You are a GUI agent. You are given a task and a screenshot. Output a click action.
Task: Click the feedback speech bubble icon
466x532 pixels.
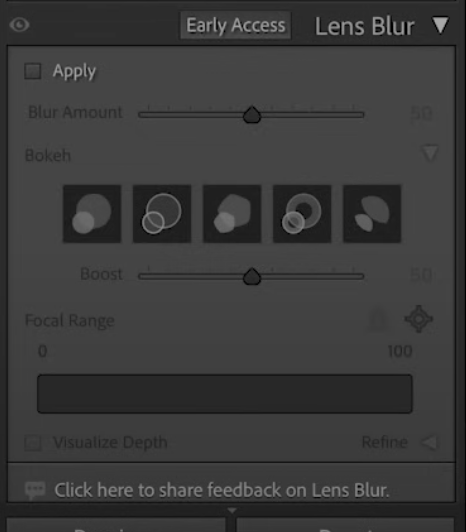(35, 490)
